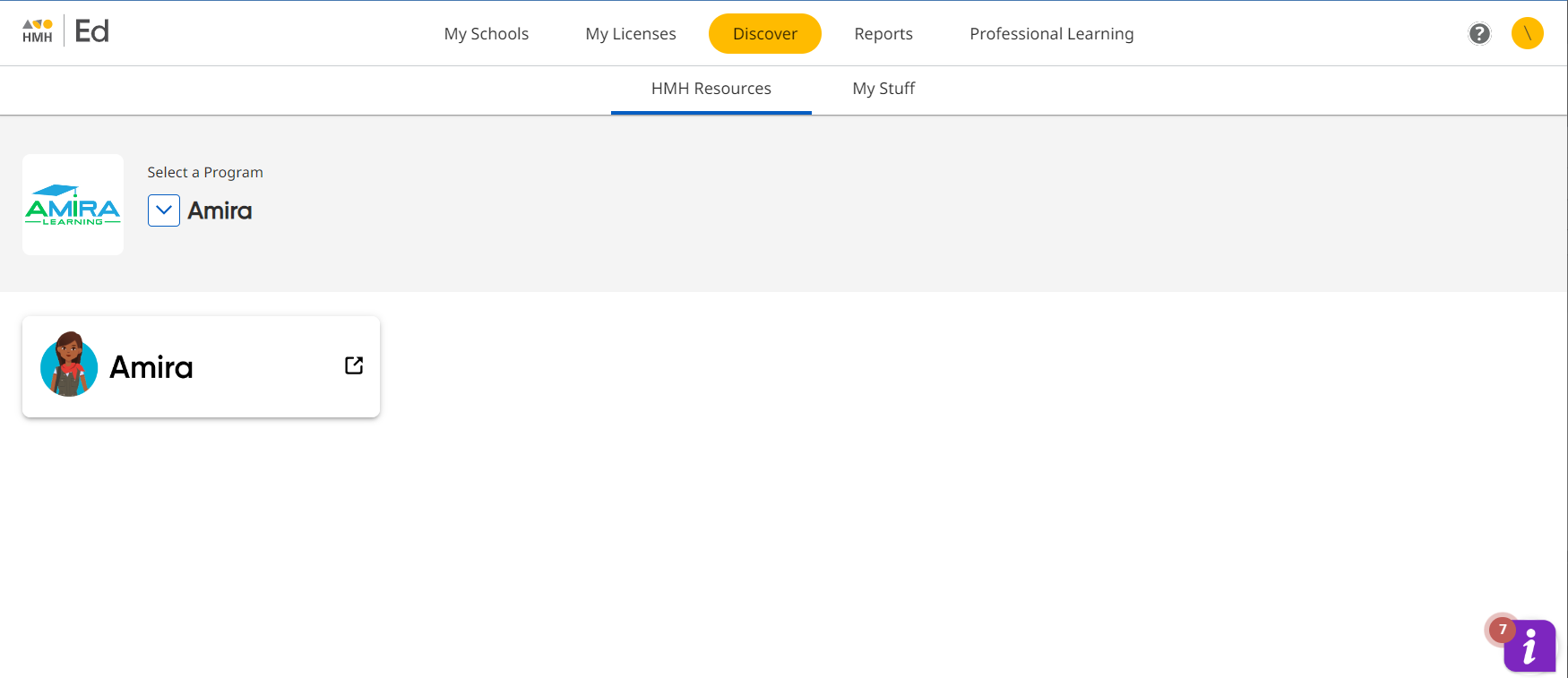Select the Discover navigation pill
The width and height of the screenshot is (1568, 678).
(x=764, y=34)
